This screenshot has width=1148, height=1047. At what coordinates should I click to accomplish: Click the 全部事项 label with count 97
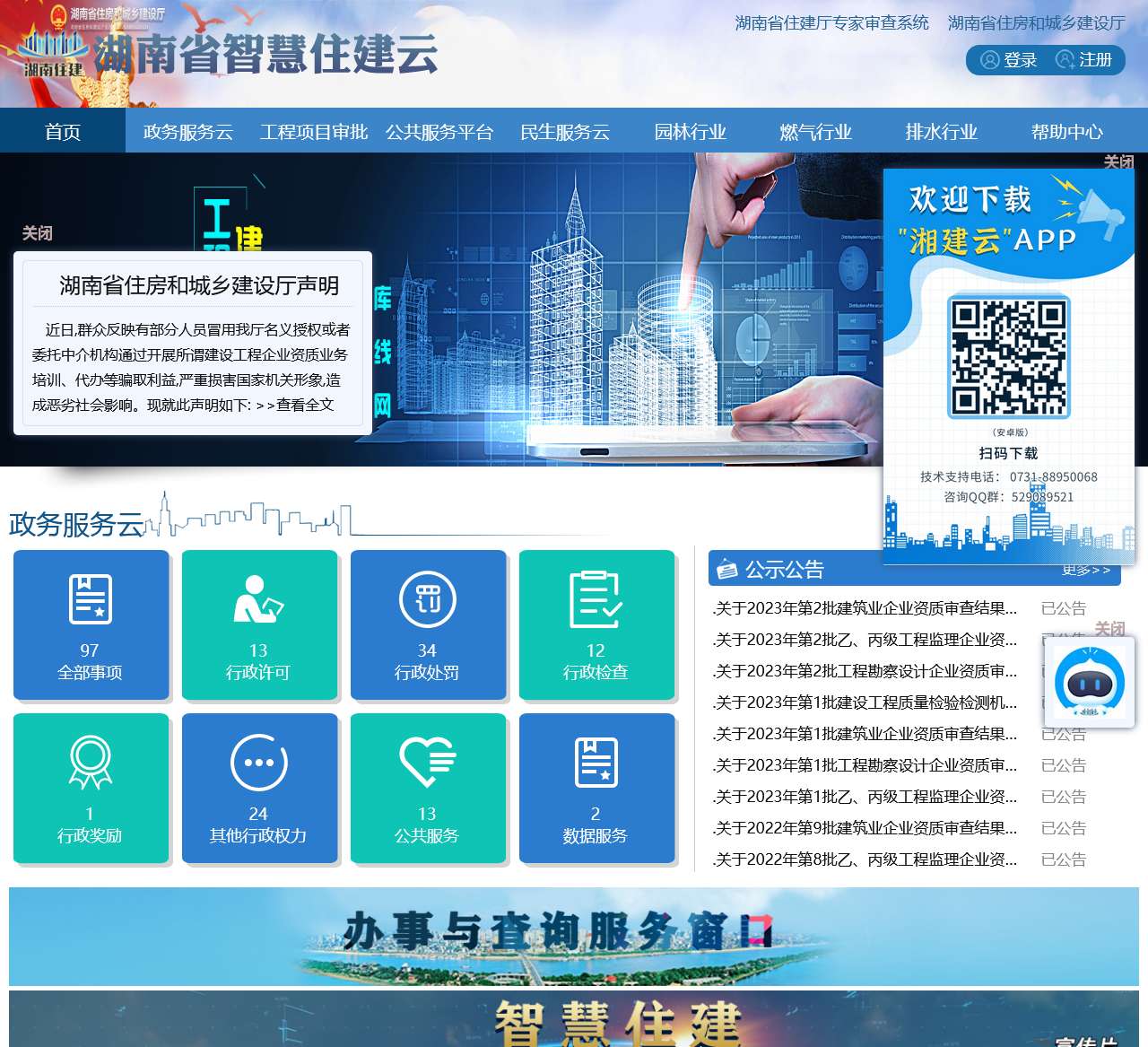(90, 661)
